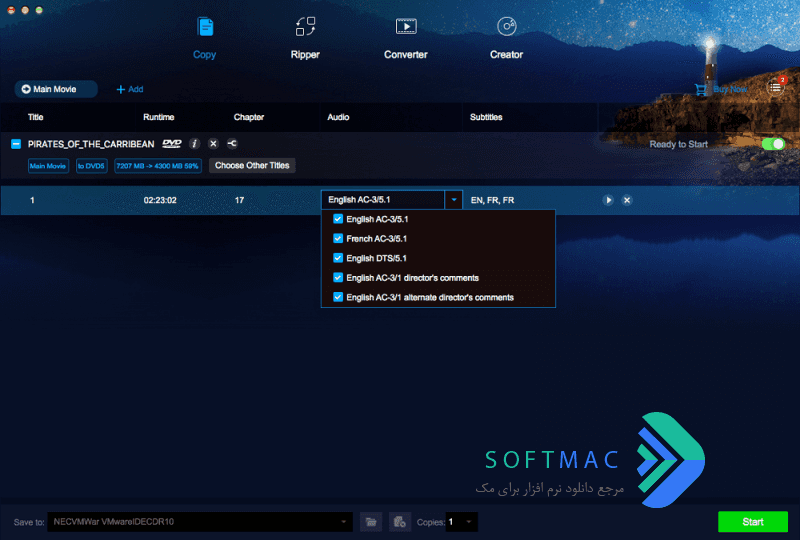This screenshot has height=540, width=800.
Task: Open the task queue list icon
Action: tap(776, 87)
